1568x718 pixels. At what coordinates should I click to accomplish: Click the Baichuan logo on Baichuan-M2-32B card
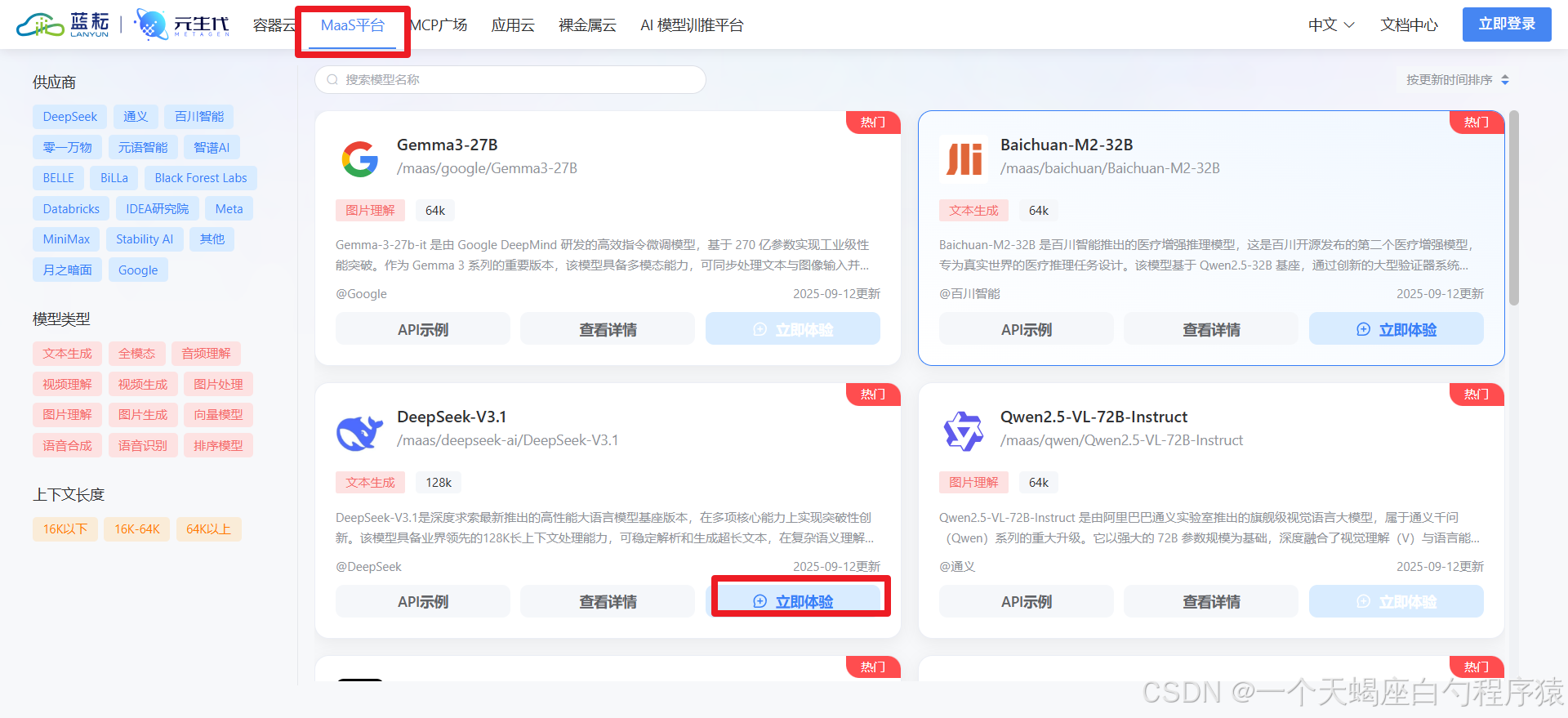point(964,158)
